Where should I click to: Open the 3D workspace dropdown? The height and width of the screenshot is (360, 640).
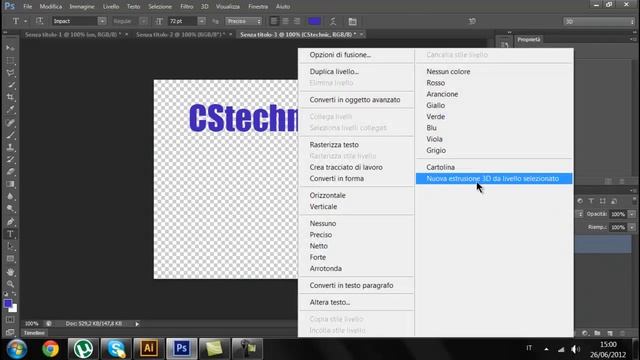[599, 21]
